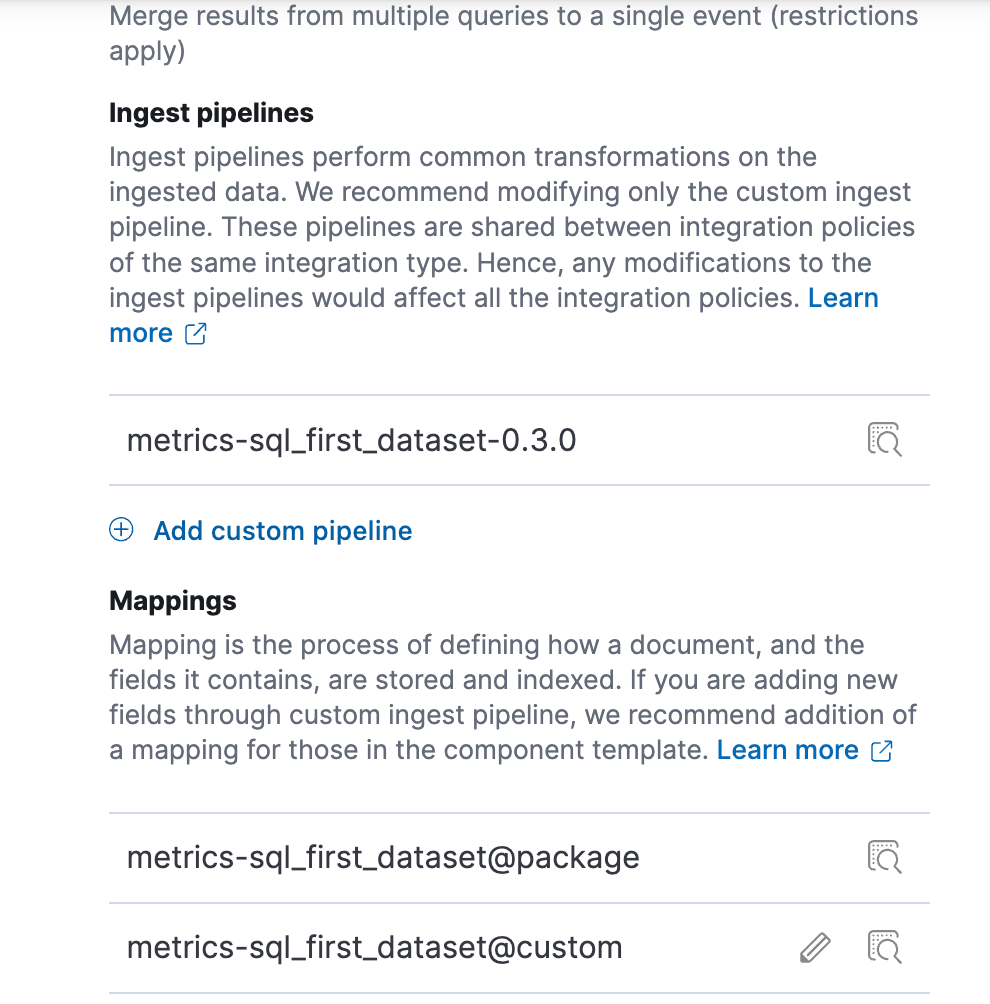Click the 'Merge results from multiple queries' description
This screenshot has height=1004, width=990.
[x=513, y=17]
